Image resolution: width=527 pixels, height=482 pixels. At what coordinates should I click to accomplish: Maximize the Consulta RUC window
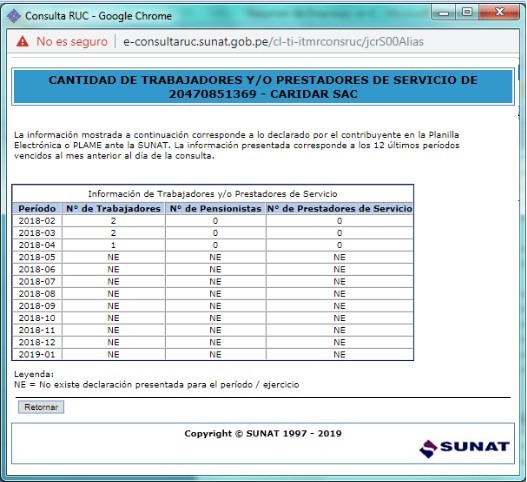pyautogui.click(x=467, y=12)
